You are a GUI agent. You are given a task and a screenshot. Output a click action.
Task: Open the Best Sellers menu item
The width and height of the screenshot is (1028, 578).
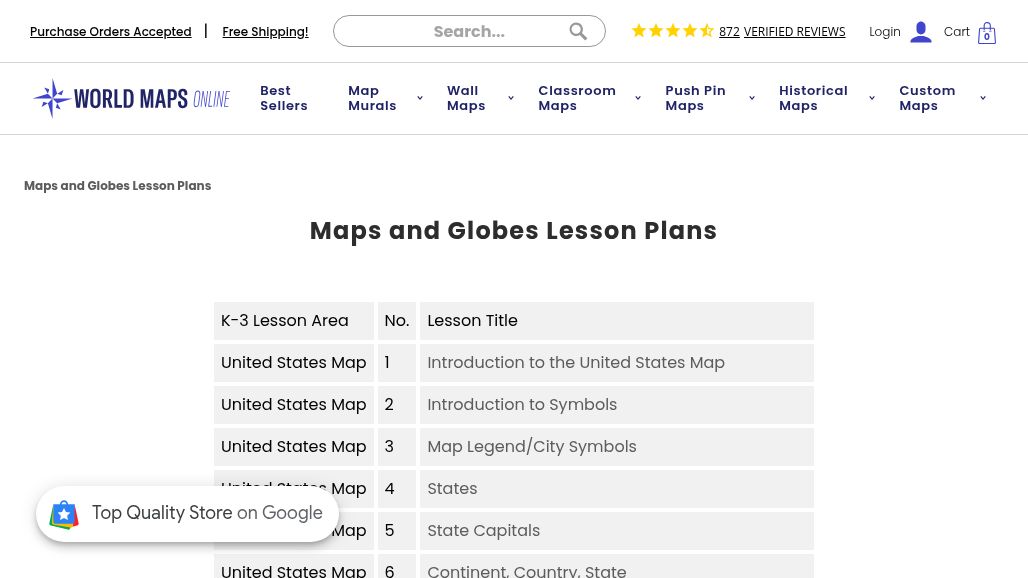pos(284,98)
